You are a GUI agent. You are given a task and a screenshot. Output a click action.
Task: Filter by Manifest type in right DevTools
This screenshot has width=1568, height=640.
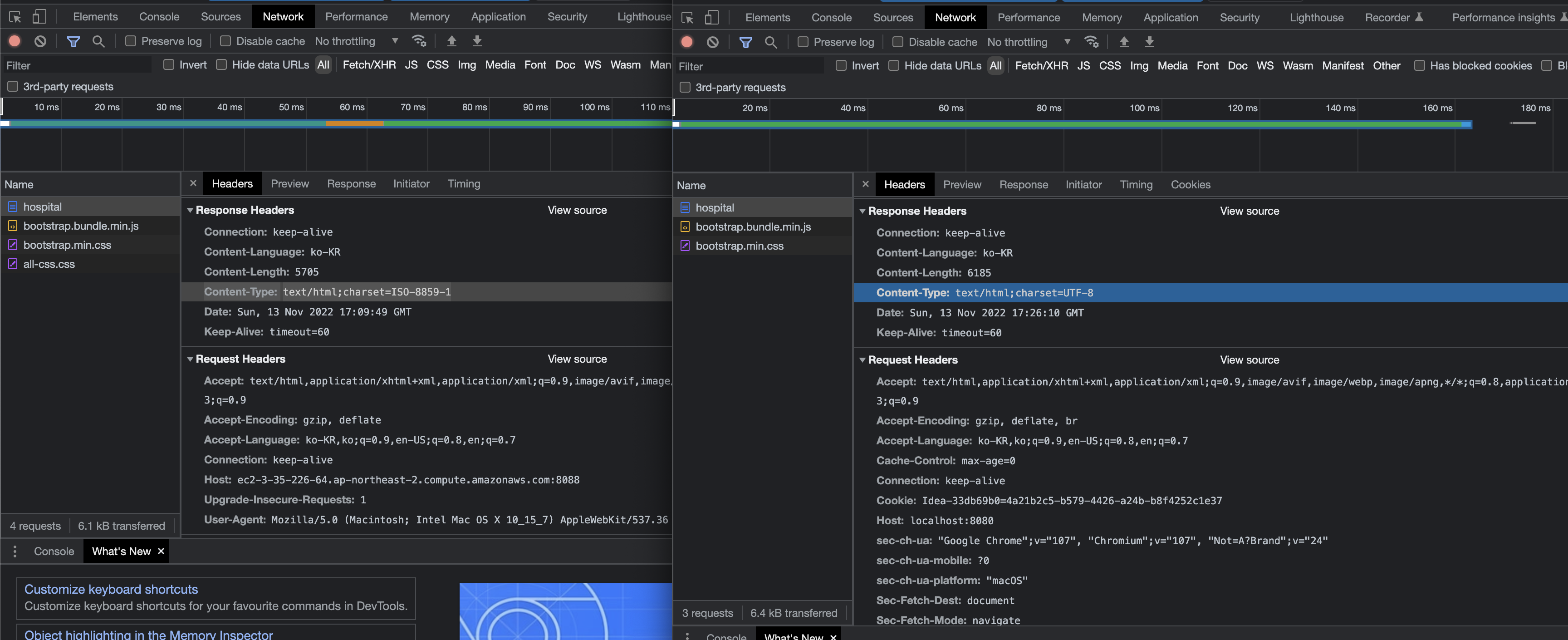point(1343,66)
